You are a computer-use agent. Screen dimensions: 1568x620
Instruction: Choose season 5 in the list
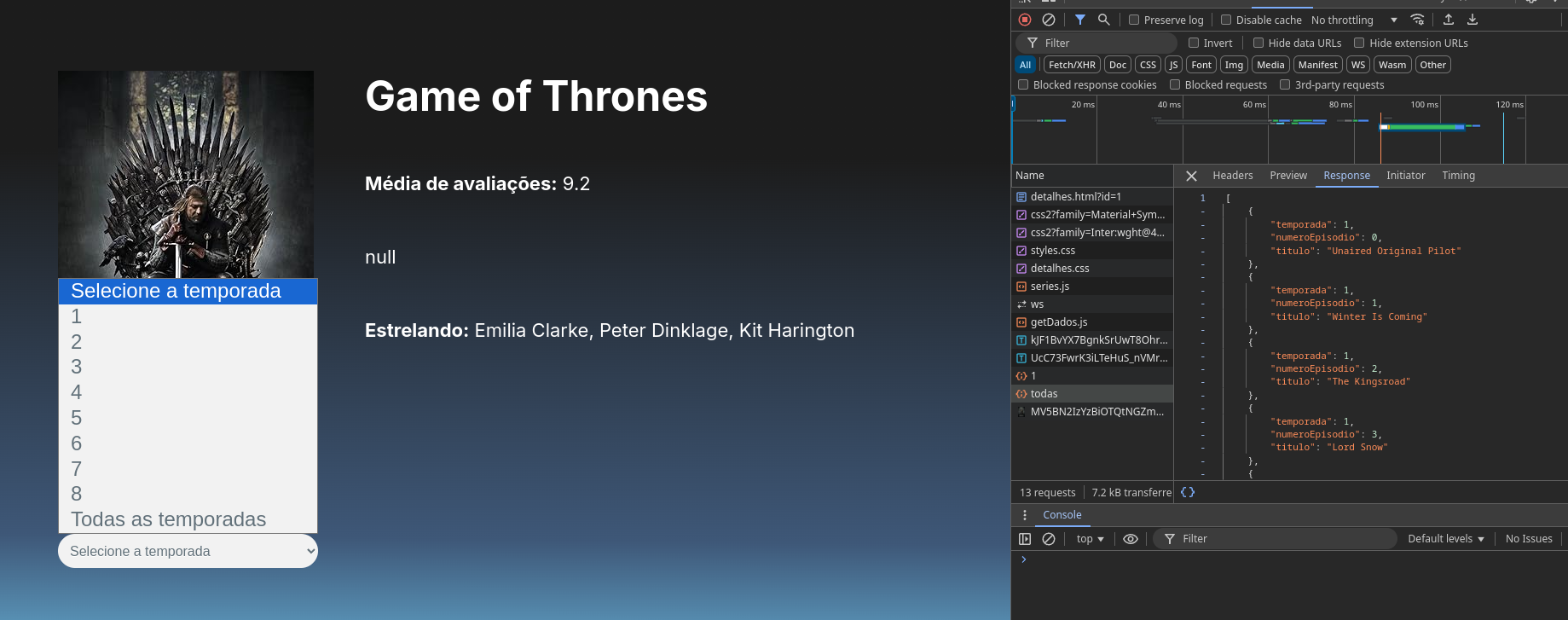click(x=188, y=418)
